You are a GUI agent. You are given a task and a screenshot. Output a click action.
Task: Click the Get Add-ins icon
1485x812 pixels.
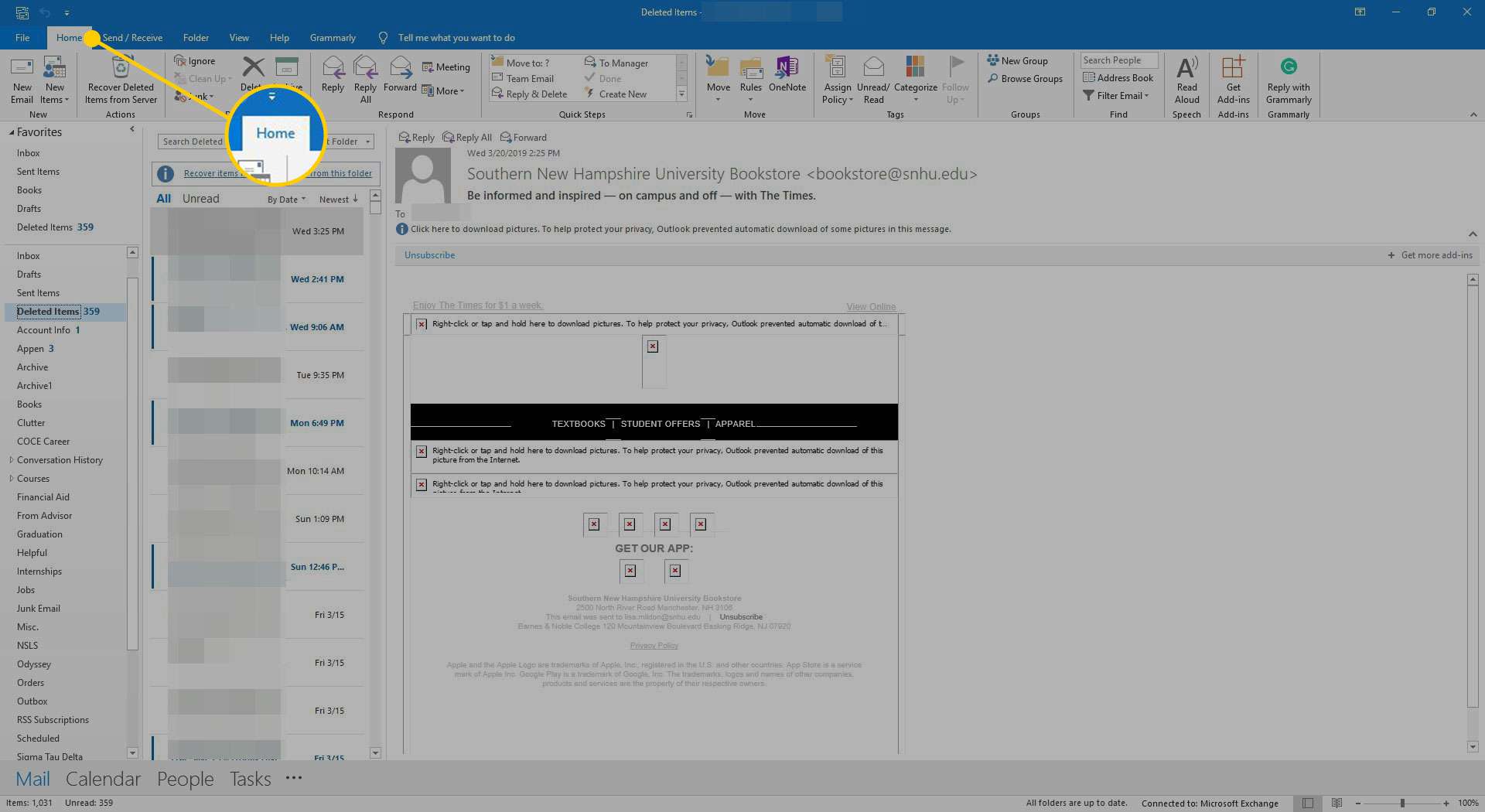pos(1233,67)
